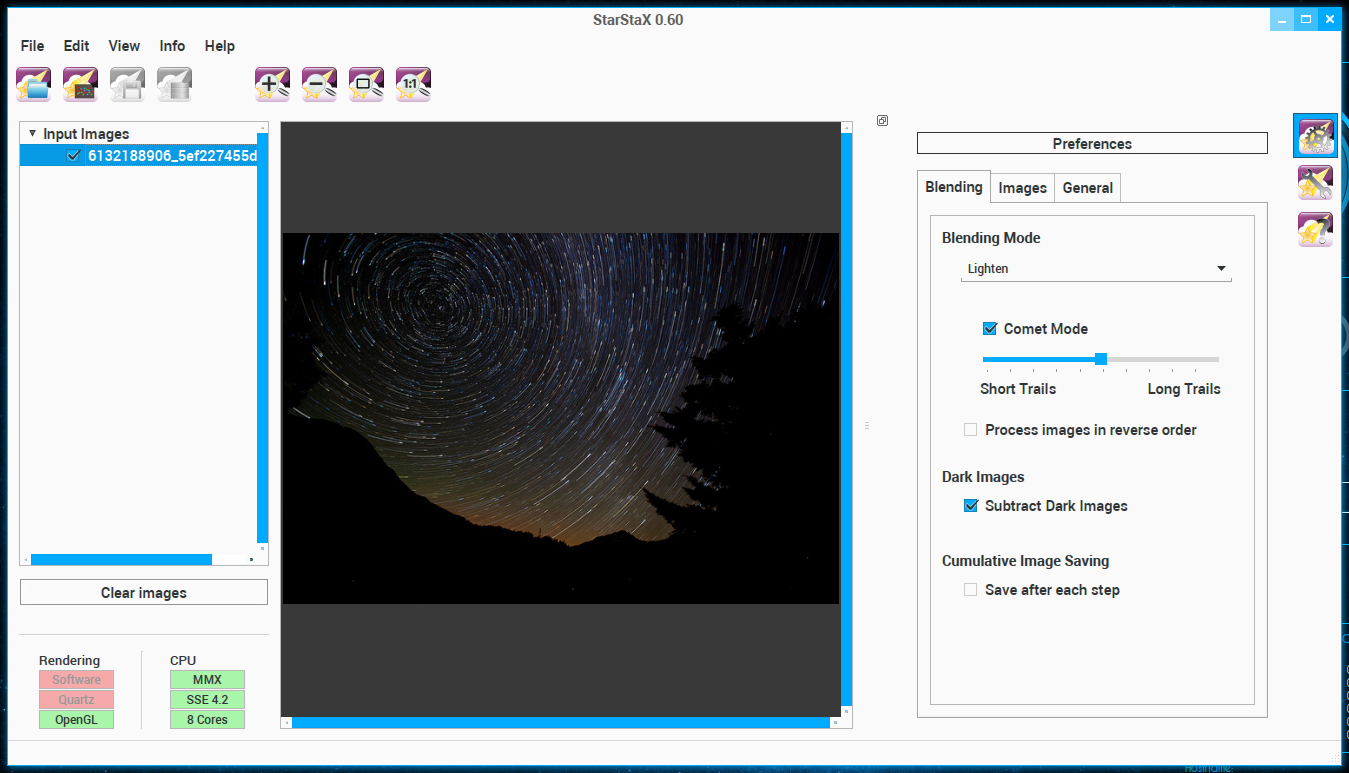Click the image list vertical scrollbar

[263, 339]
